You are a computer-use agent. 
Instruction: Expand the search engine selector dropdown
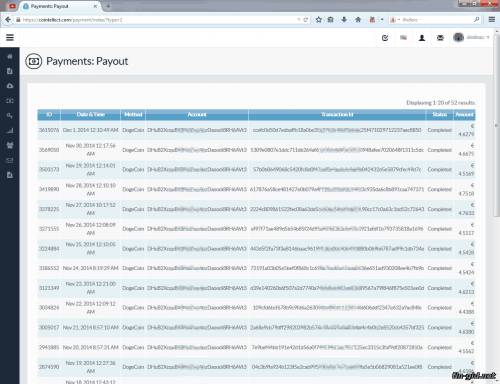click(x=395, y=20)
